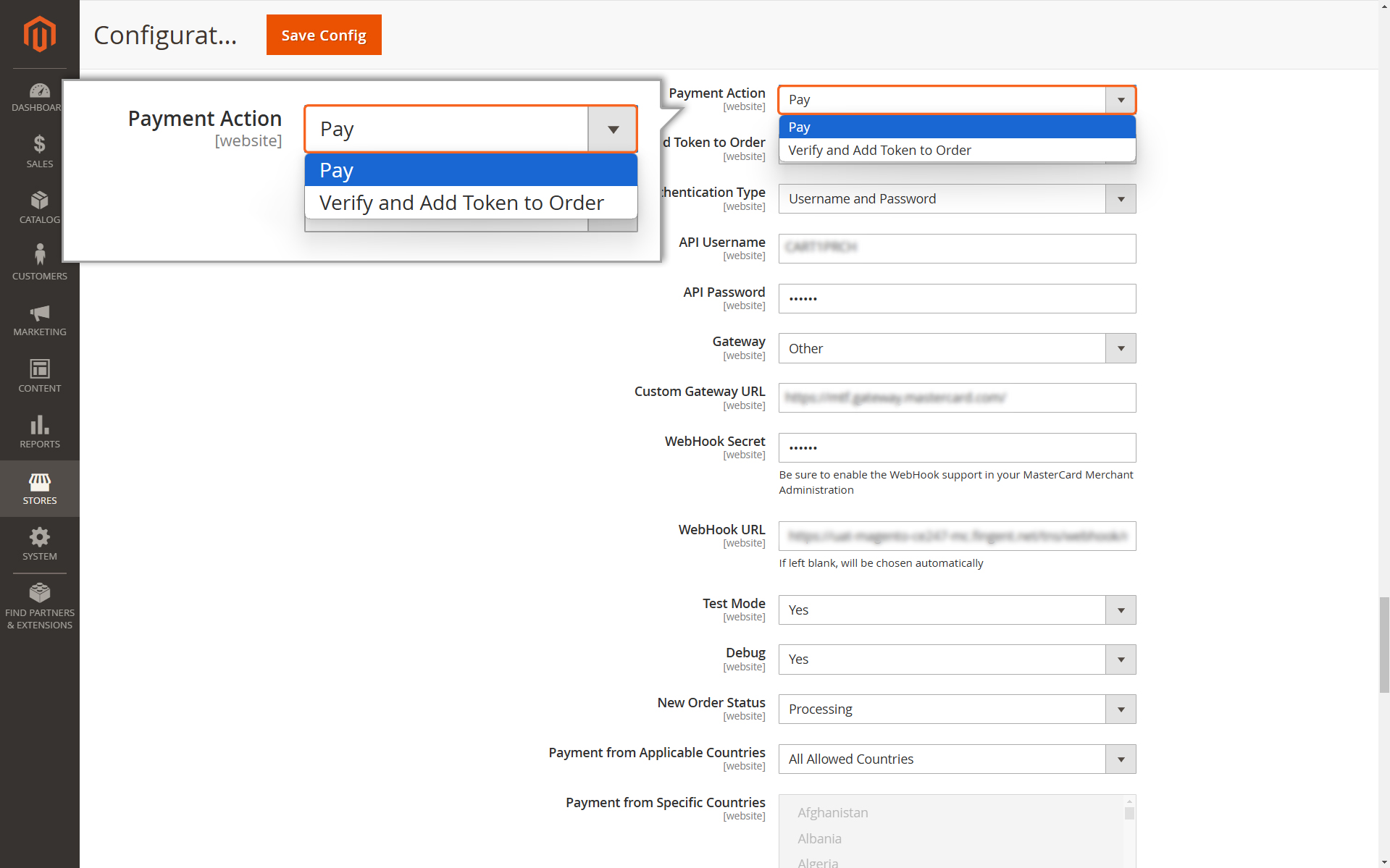Open the Test Mode dropdown

click(x=957, y=610)
